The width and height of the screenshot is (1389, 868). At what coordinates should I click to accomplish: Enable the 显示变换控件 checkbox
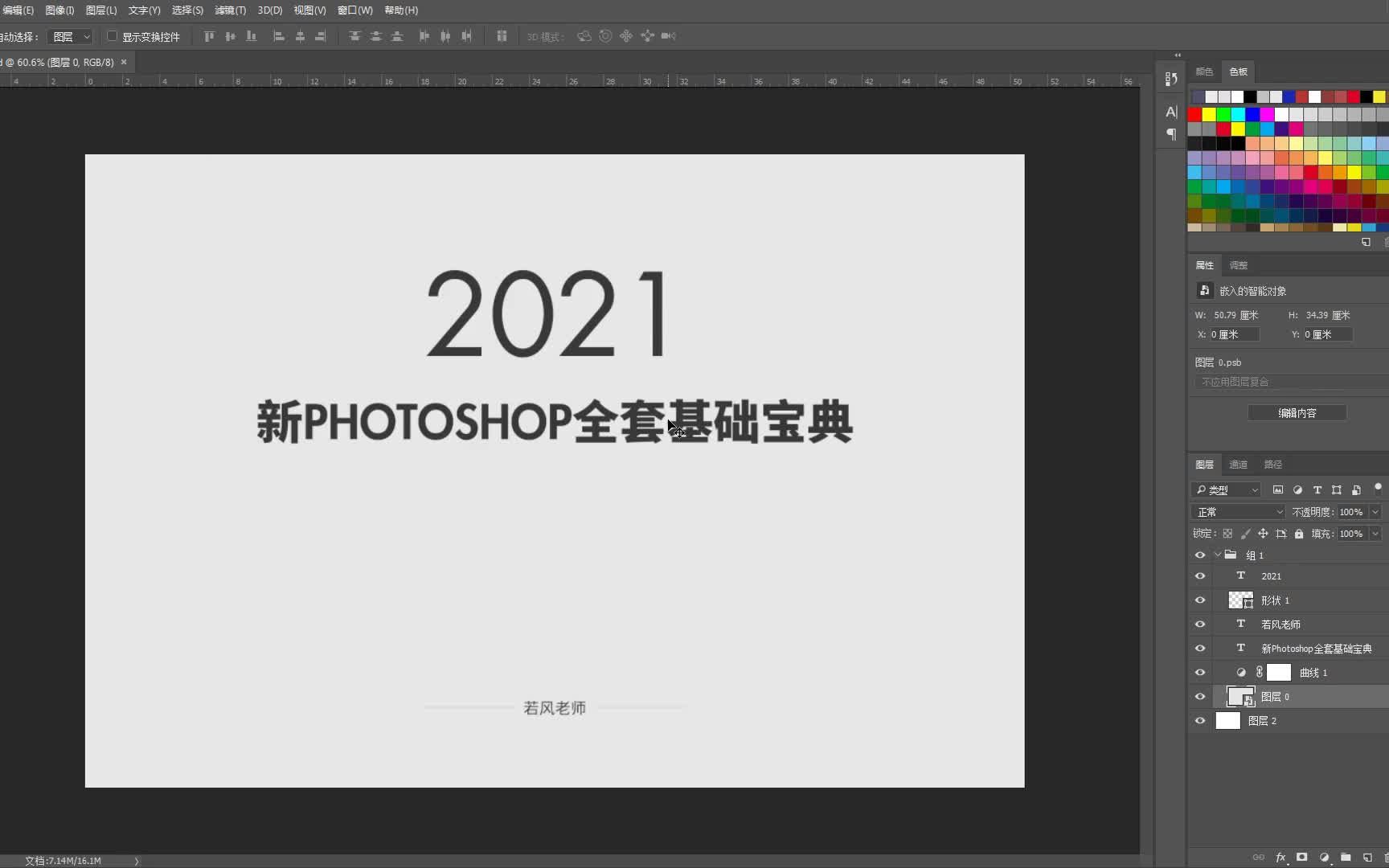tap(112, 36)
